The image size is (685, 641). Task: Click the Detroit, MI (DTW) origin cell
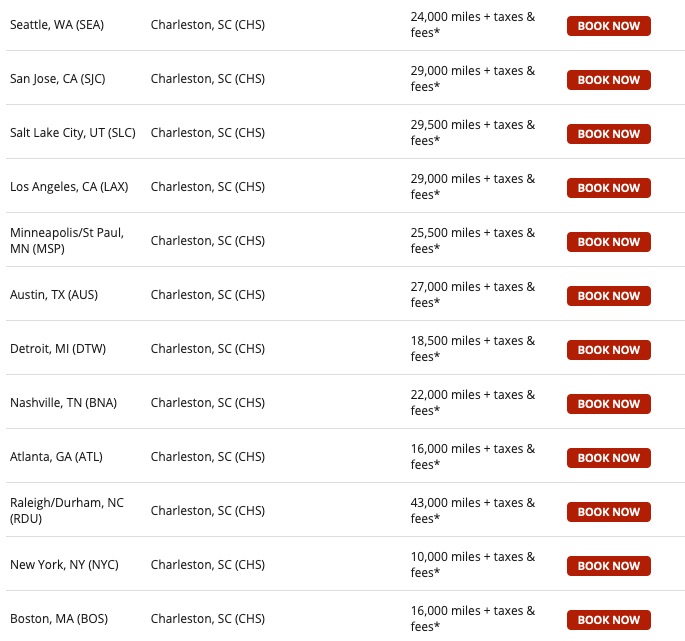pyautogui.click(x=58, y=349)
